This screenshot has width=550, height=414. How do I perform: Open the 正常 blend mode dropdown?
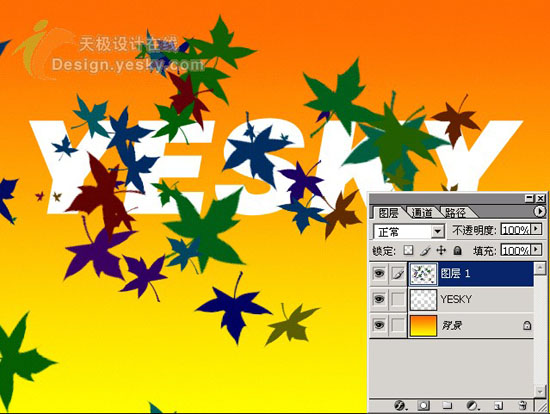(409, 232)
